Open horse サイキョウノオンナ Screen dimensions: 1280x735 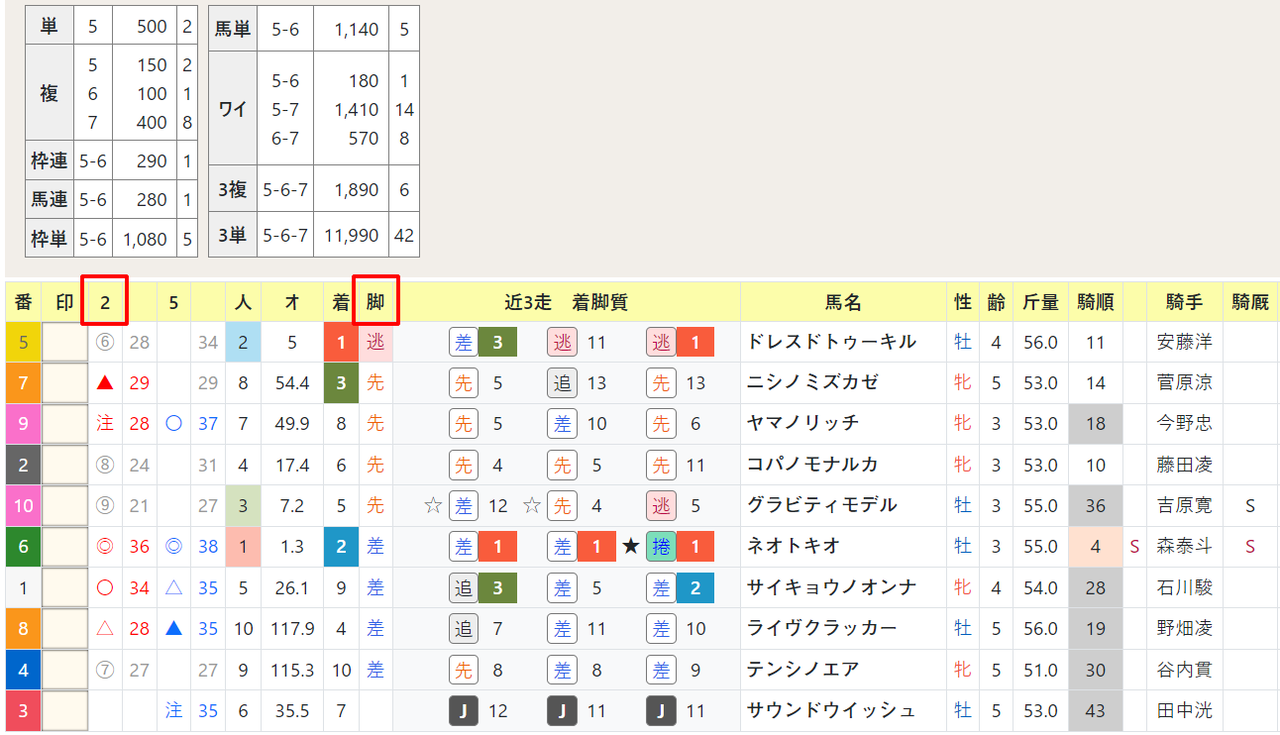(832, 587)
